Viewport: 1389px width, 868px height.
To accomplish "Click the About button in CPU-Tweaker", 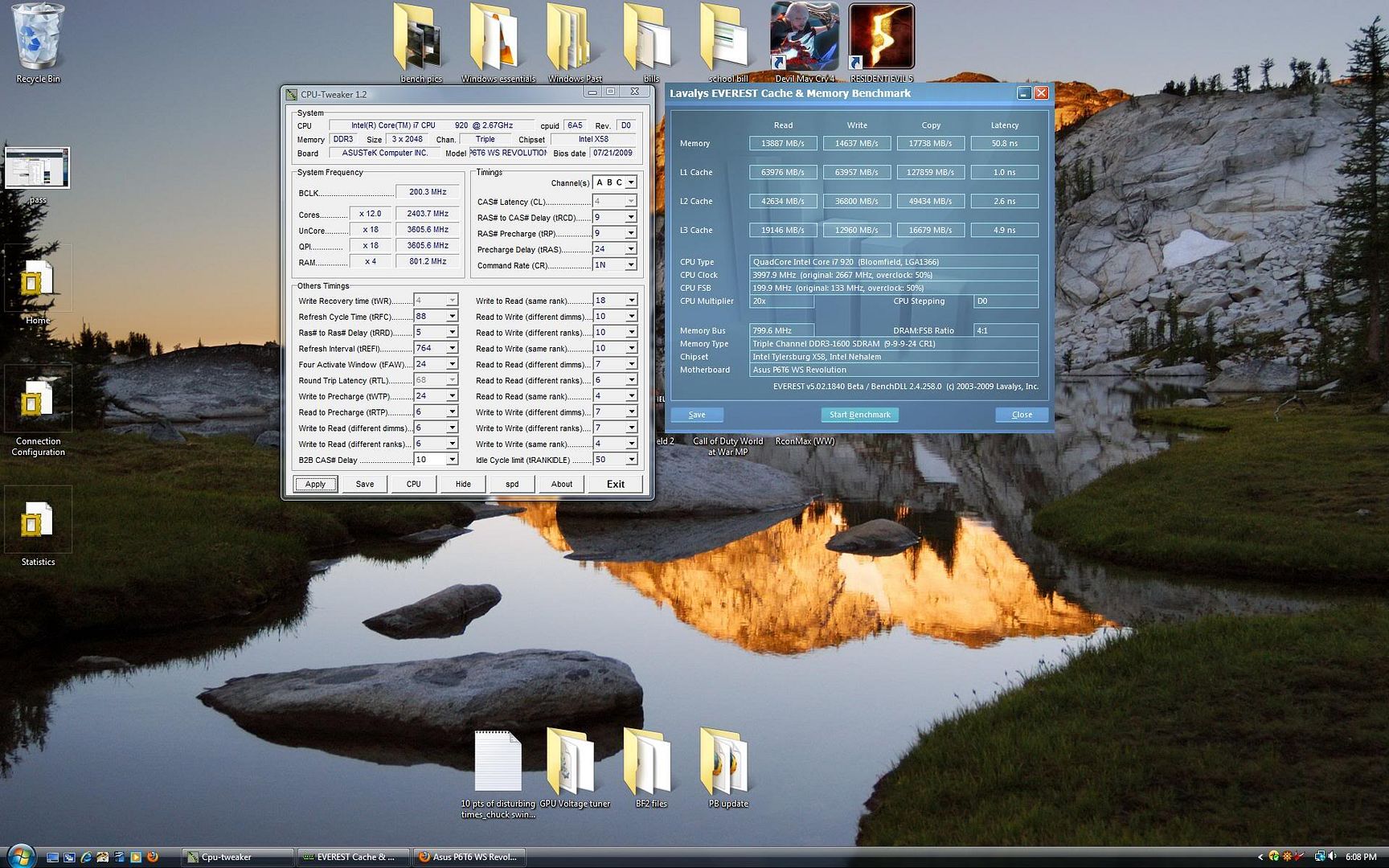I will coord(562,484).
